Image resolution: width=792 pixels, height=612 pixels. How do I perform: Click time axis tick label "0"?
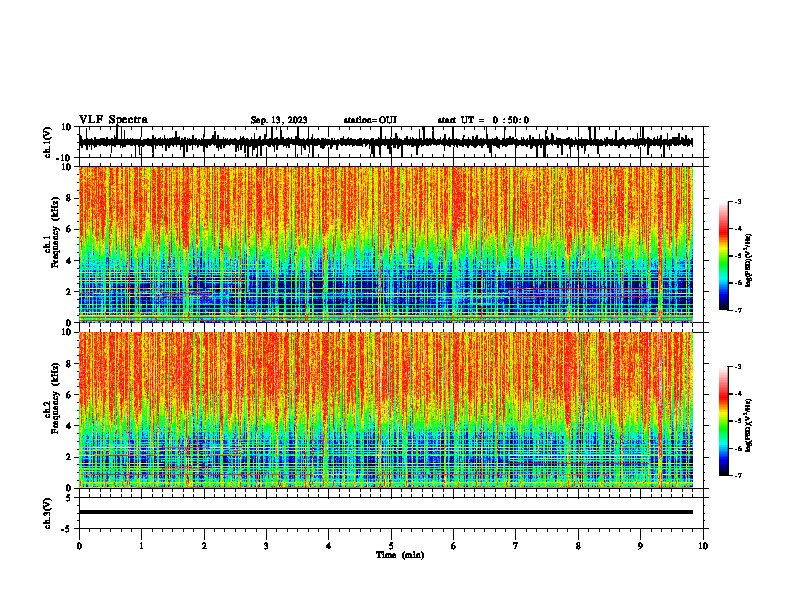tap(79, 546)
